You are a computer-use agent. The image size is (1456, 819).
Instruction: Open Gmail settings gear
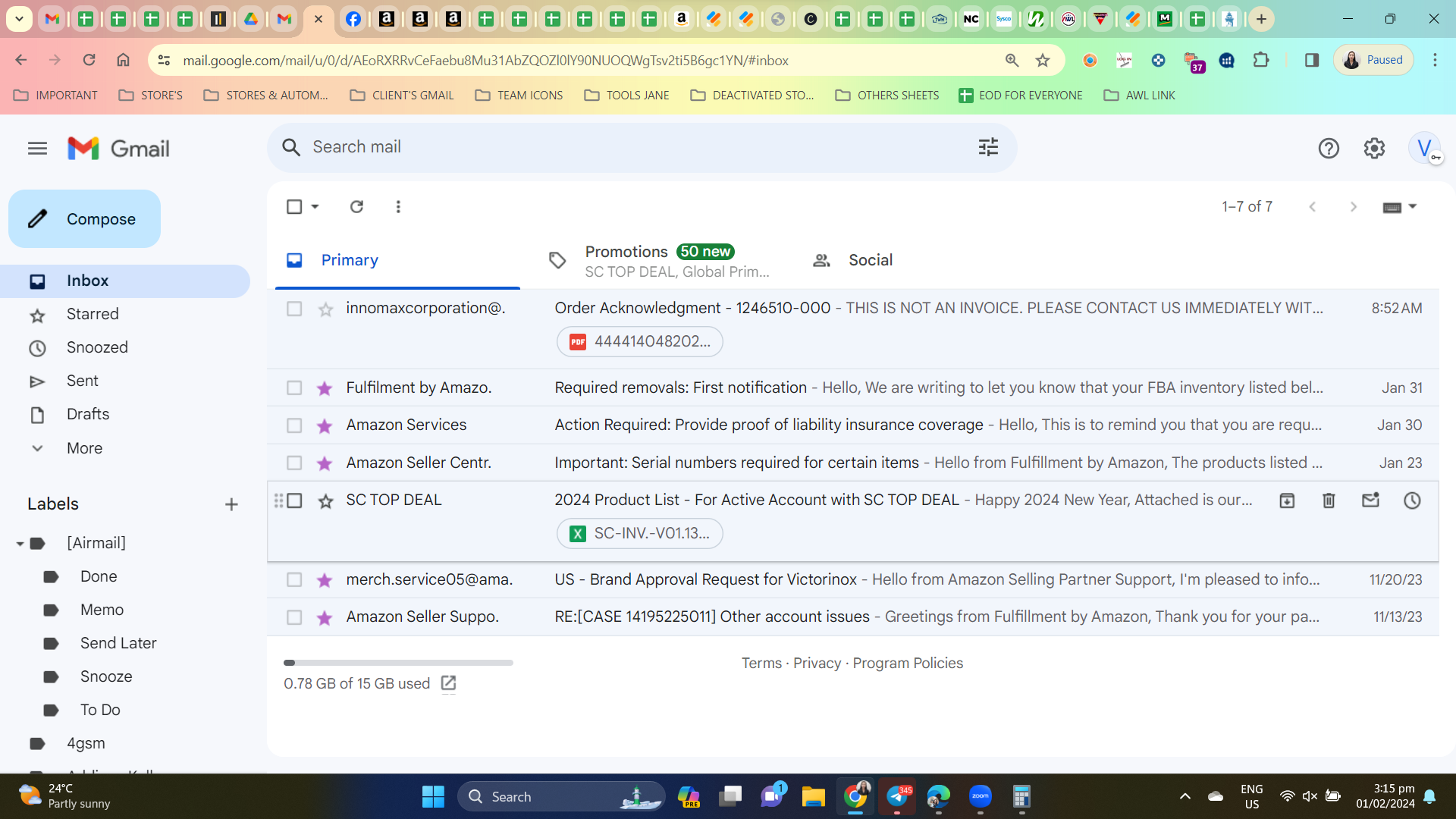click(x=1374, y=149)
